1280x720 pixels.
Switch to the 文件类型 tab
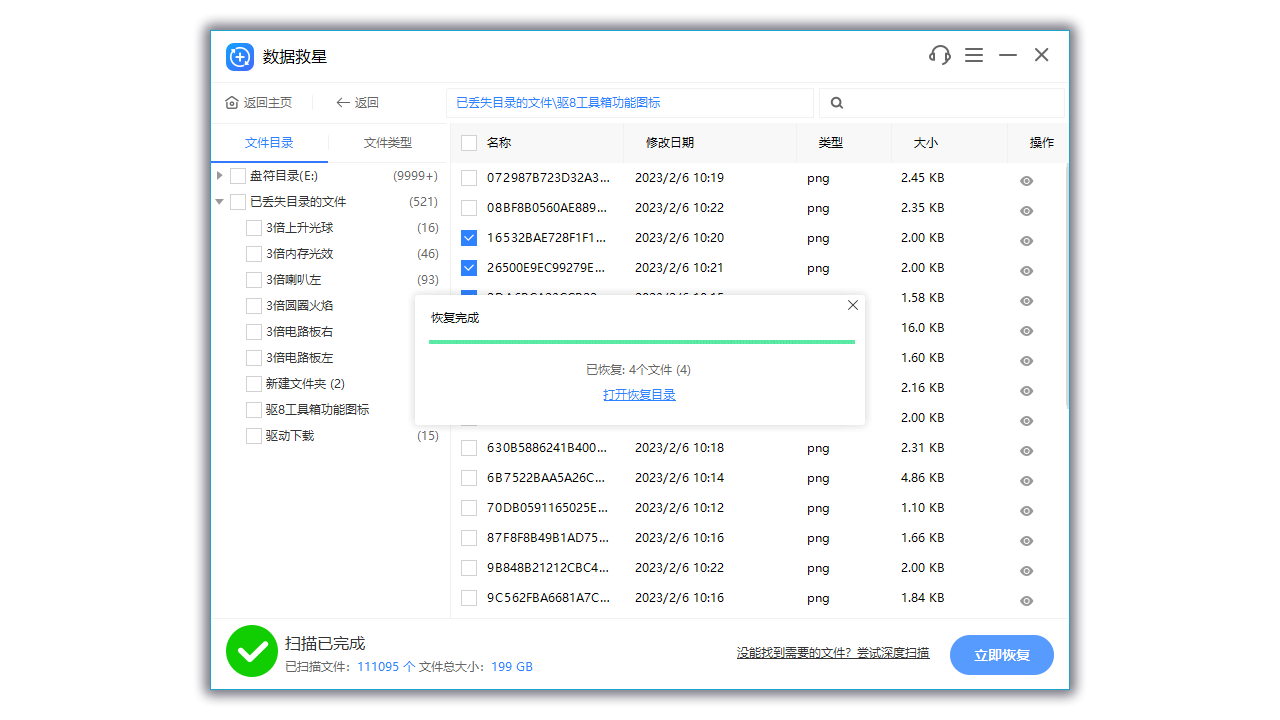[x=388, y=142]
